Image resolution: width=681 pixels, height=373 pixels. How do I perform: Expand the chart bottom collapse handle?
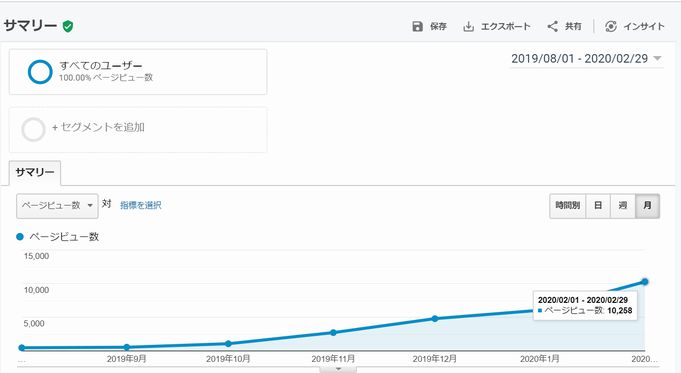(338, 370)
